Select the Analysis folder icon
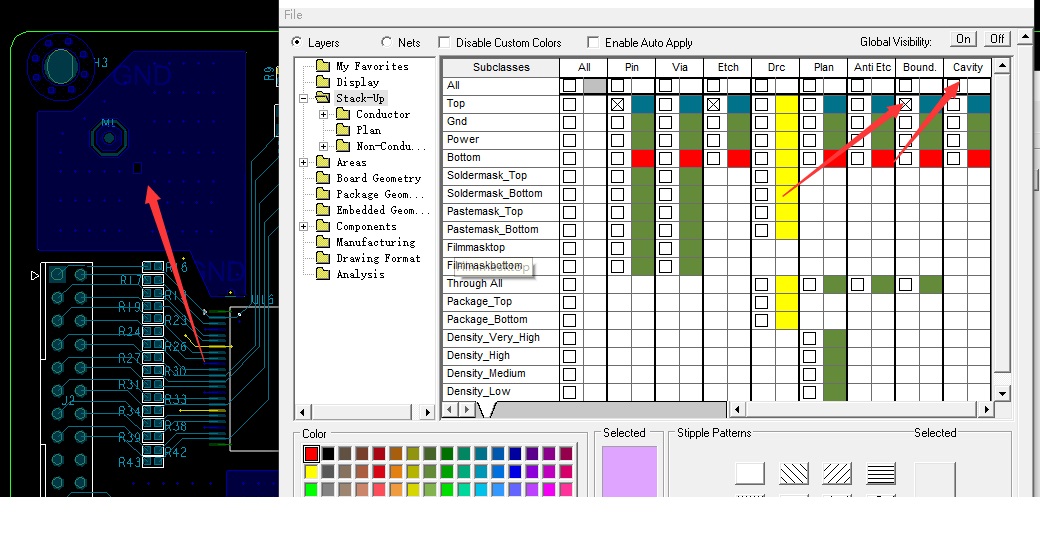Screen dimensions: 1040x540 [x=322, y=274]
